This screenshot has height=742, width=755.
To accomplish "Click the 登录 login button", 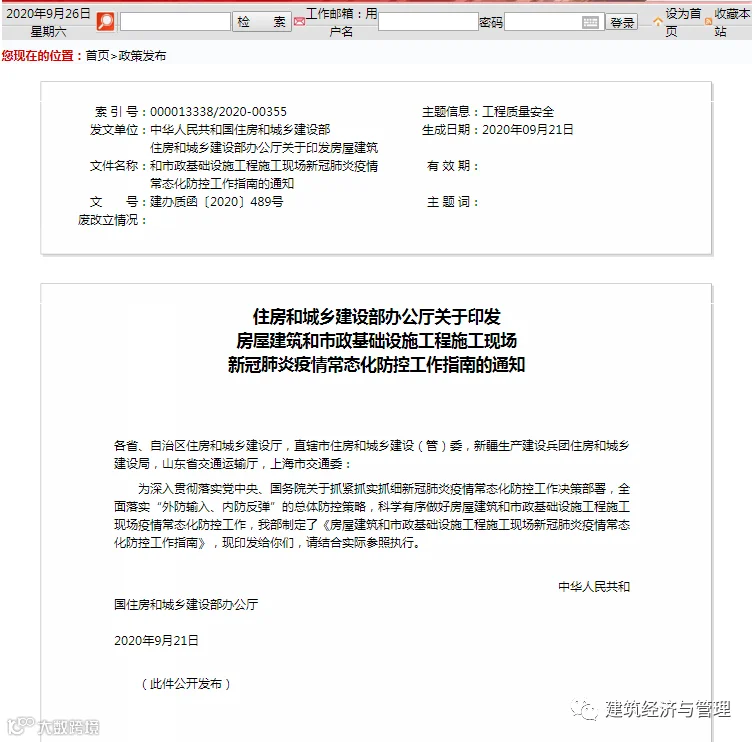I will pyautogui.click(x=622, y=22).
